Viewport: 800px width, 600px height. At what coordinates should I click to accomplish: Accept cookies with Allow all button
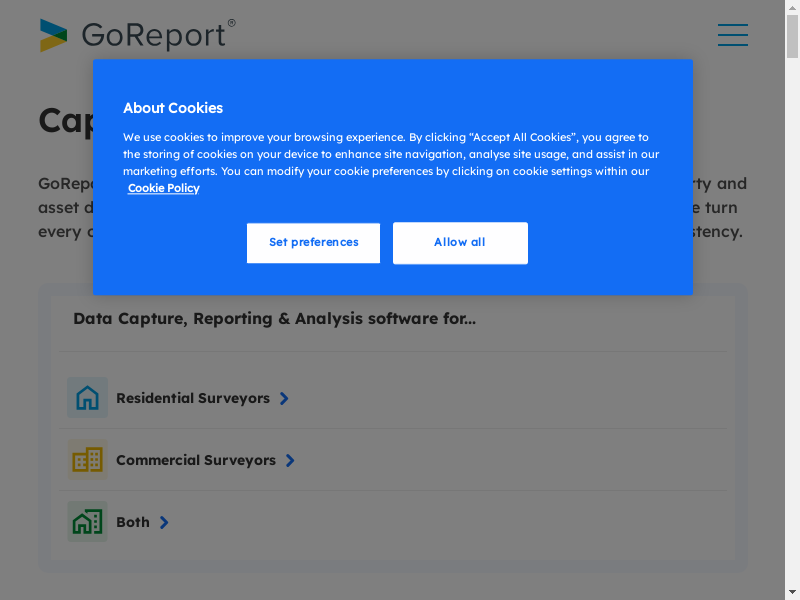pos(460,243)
